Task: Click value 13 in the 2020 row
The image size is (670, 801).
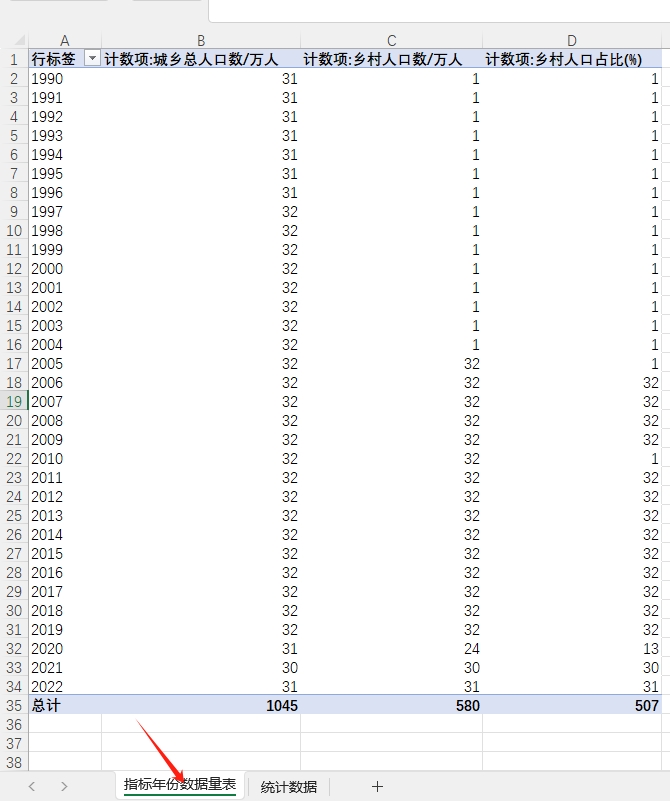Action: tap(572, 649)
